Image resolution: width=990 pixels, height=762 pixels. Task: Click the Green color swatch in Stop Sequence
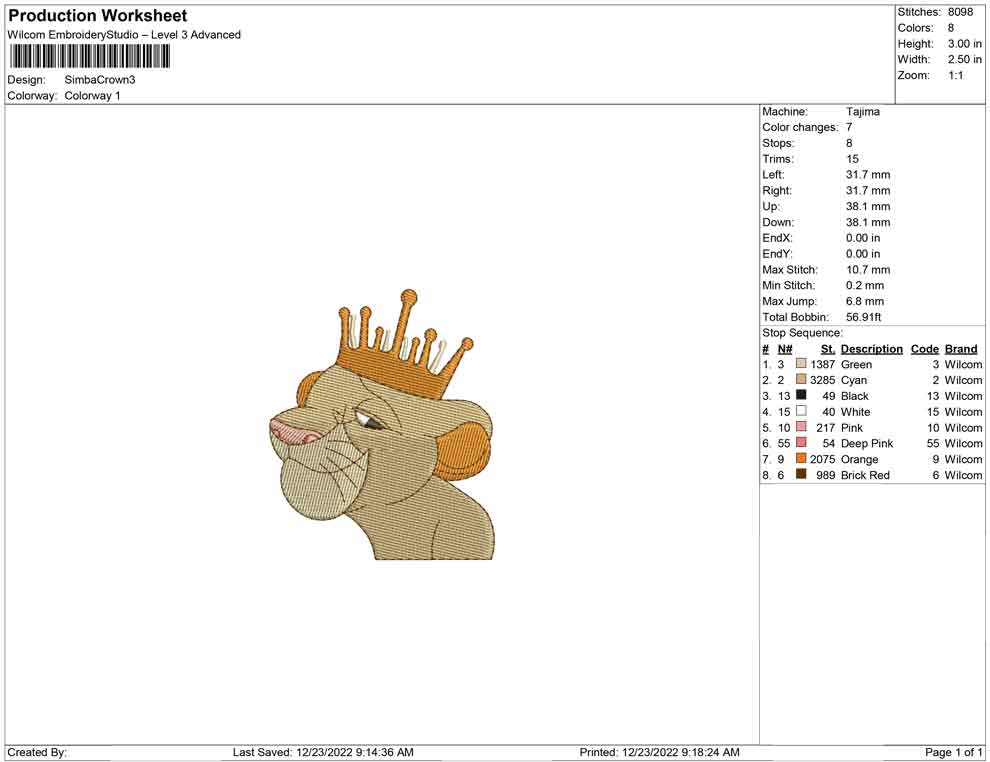[x=800, y=364]
